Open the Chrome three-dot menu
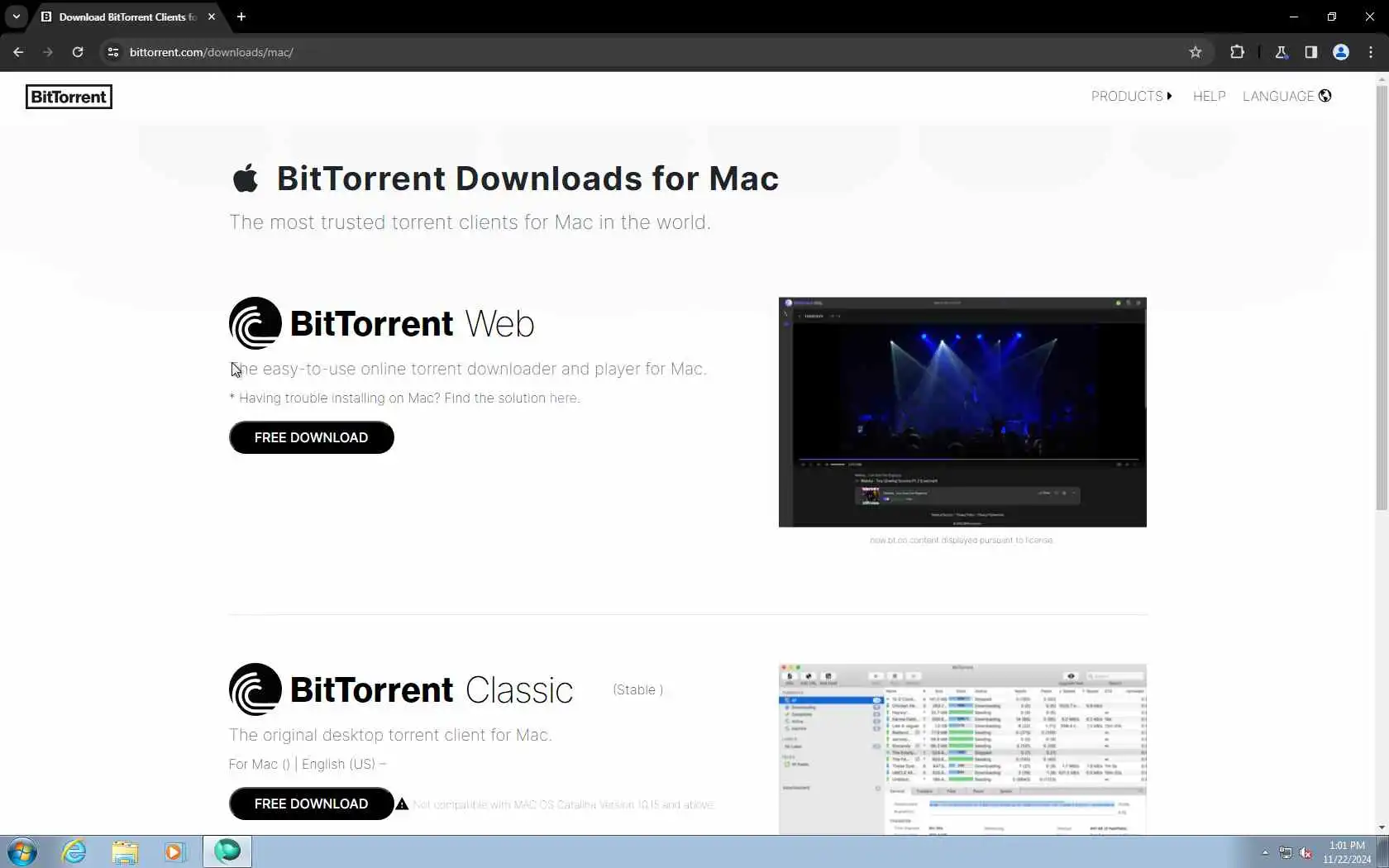The width and height of the screenshot is (1389, 868). [1371, 52]
